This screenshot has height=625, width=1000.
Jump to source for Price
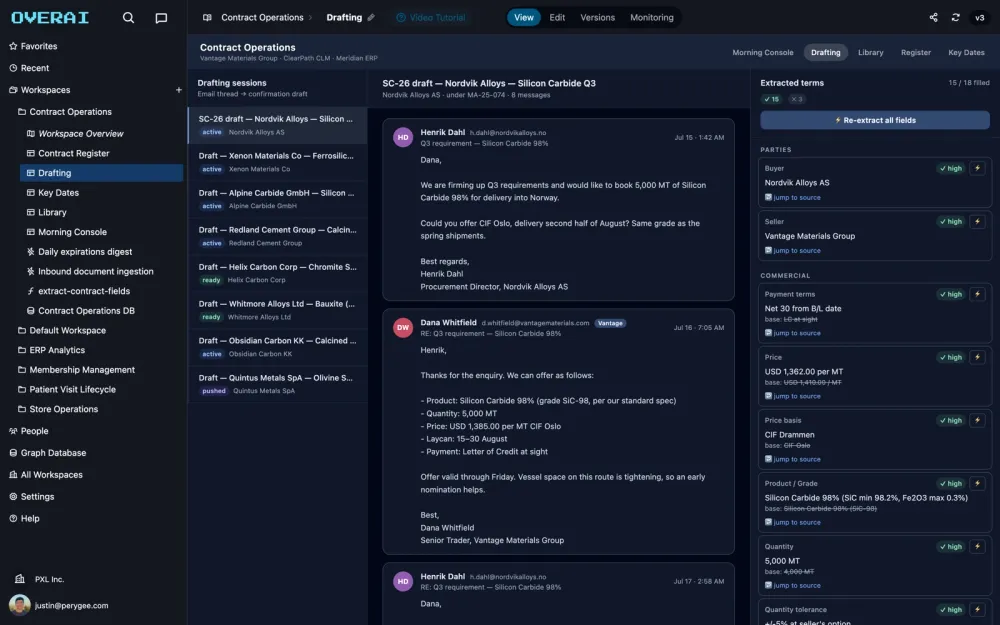tap(793, 396)
